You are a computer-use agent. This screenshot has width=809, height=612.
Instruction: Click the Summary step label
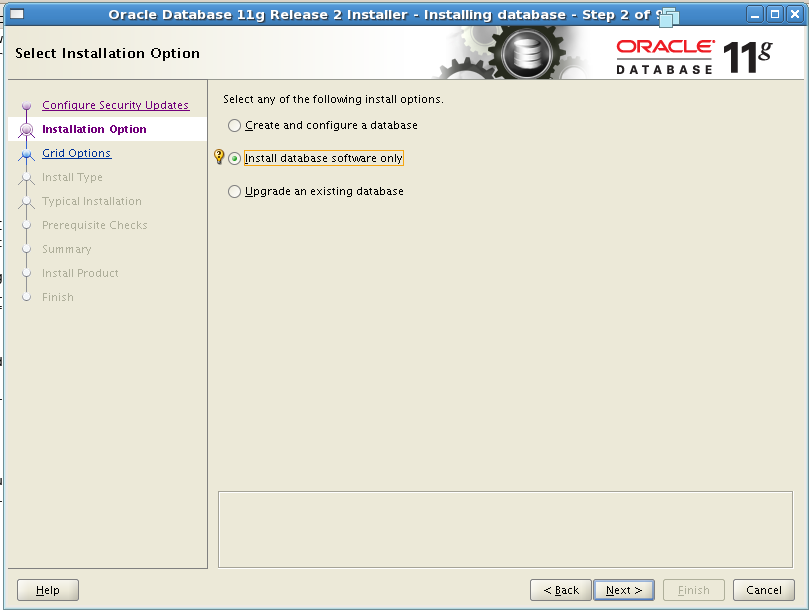pos(67,249)
